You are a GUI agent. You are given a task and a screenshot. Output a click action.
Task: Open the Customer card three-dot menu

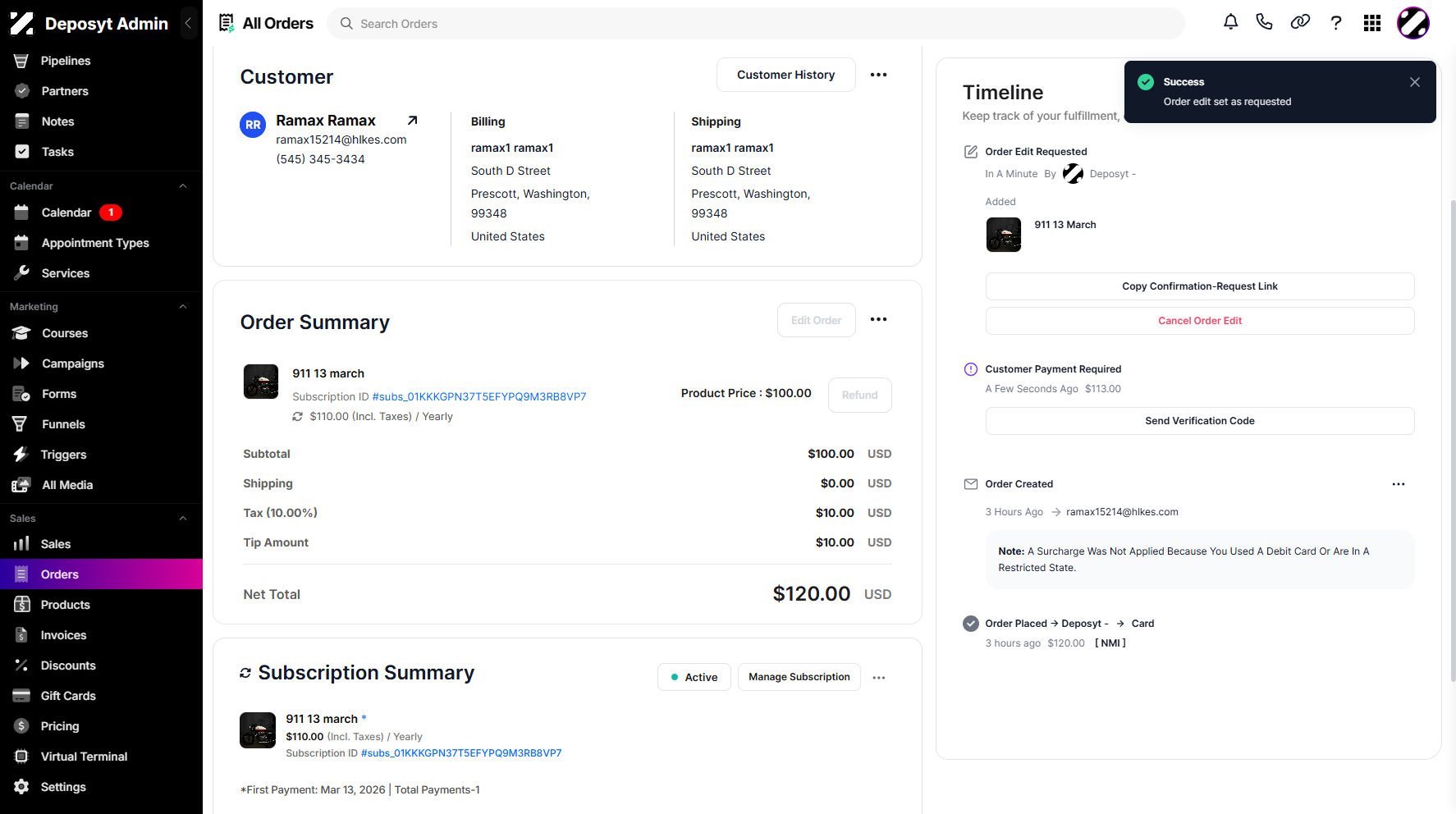pos(878,75)
